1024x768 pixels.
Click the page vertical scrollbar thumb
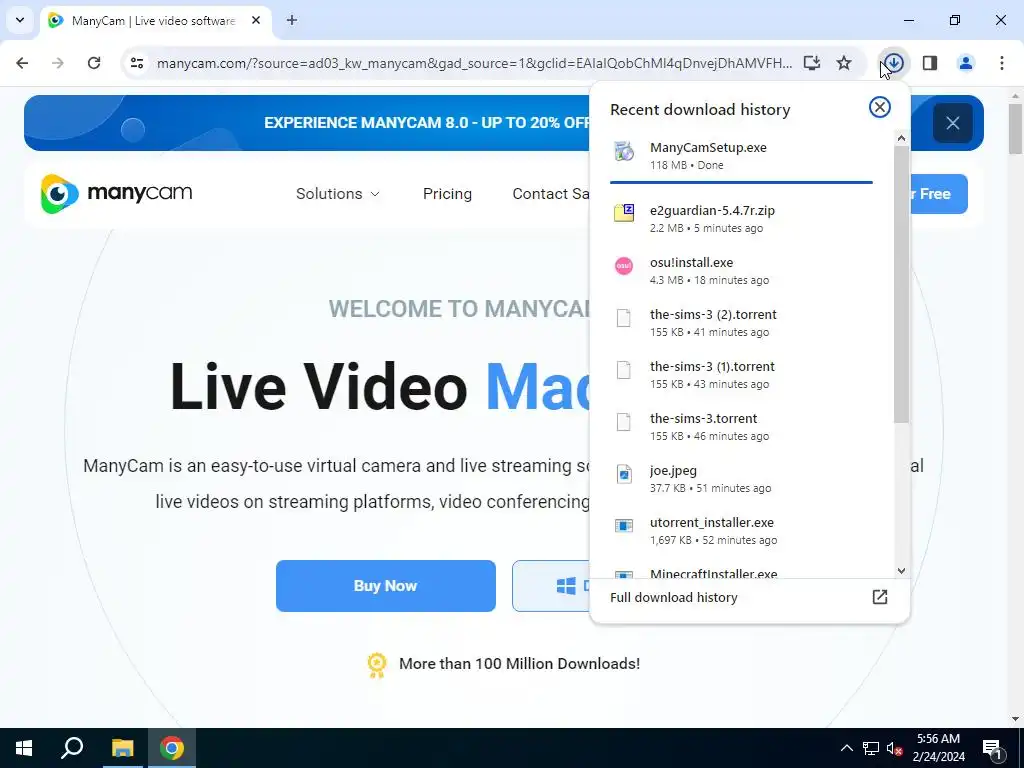coord(1016,129)
